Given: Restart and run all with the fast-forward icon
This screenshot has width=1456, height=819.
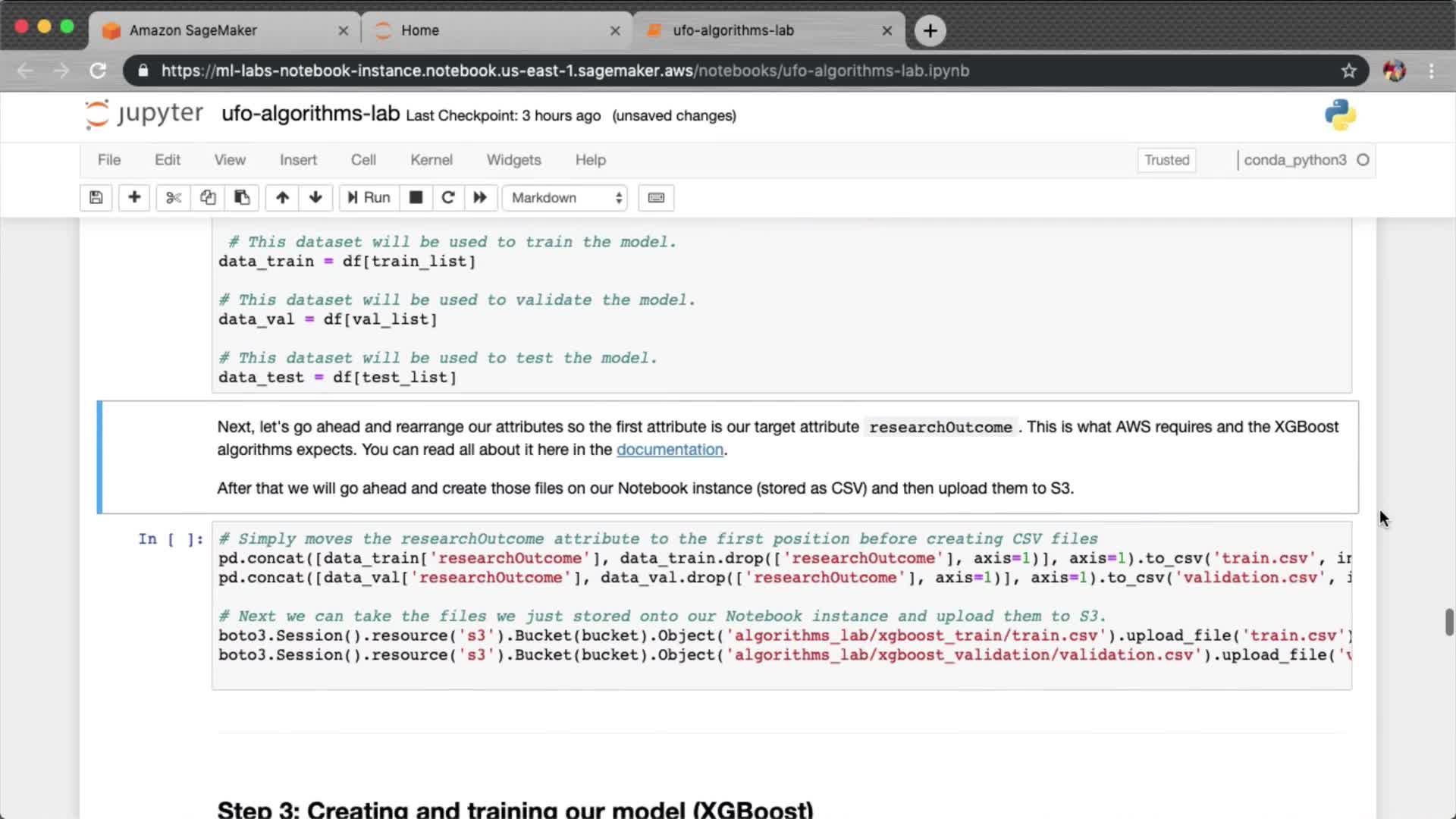Looking at the screenshot, I should pyautogui.click(x=480, y=198).
